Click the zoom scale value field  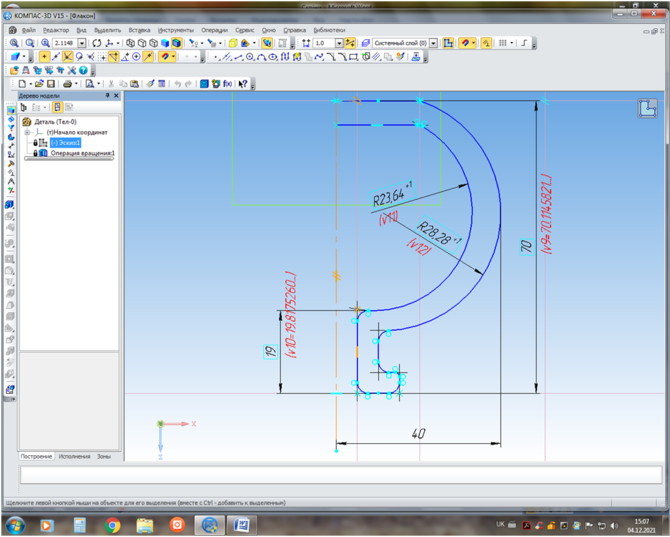coord(65,43)
